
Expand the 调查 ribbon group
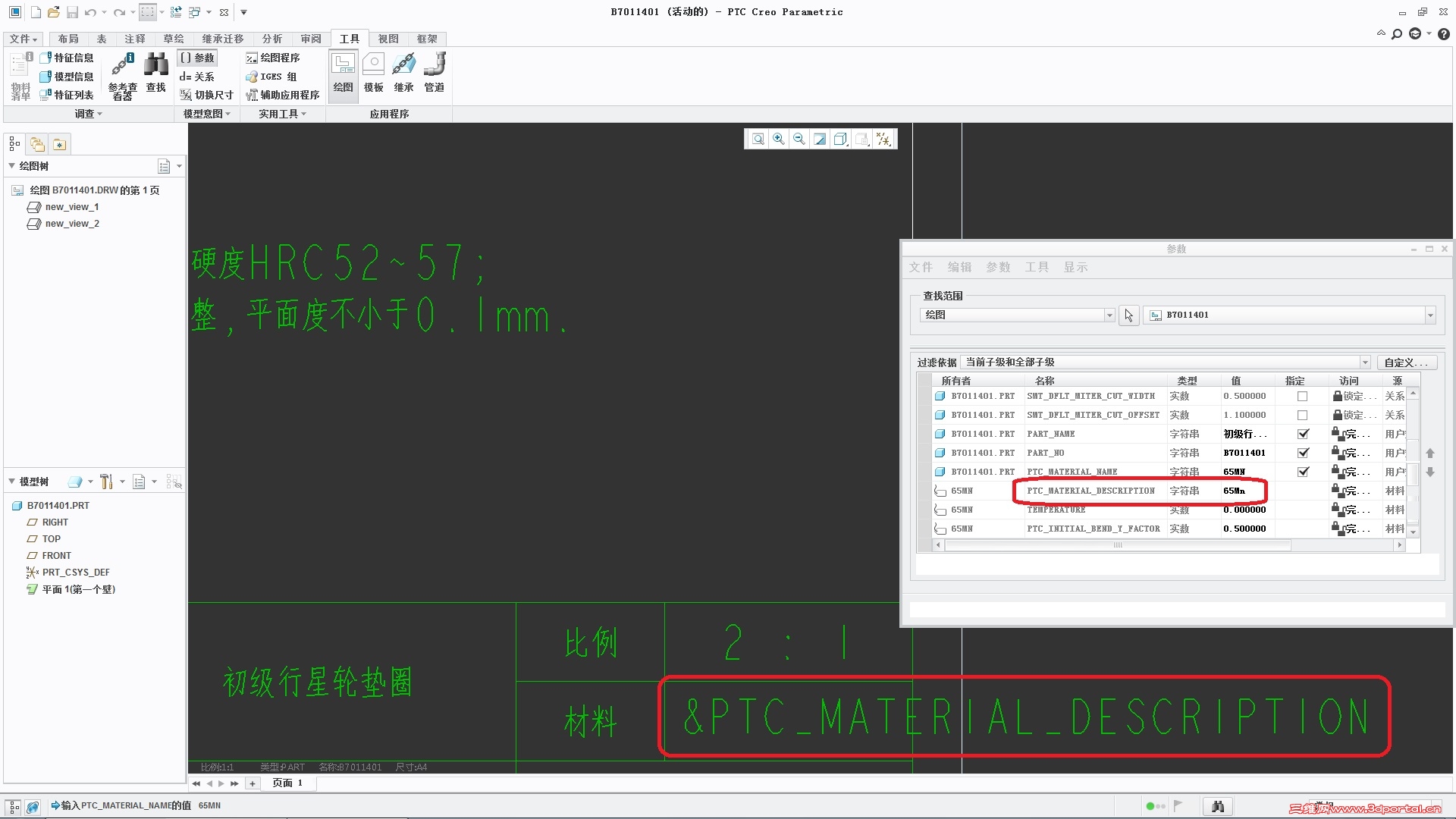tap(89, 114)
